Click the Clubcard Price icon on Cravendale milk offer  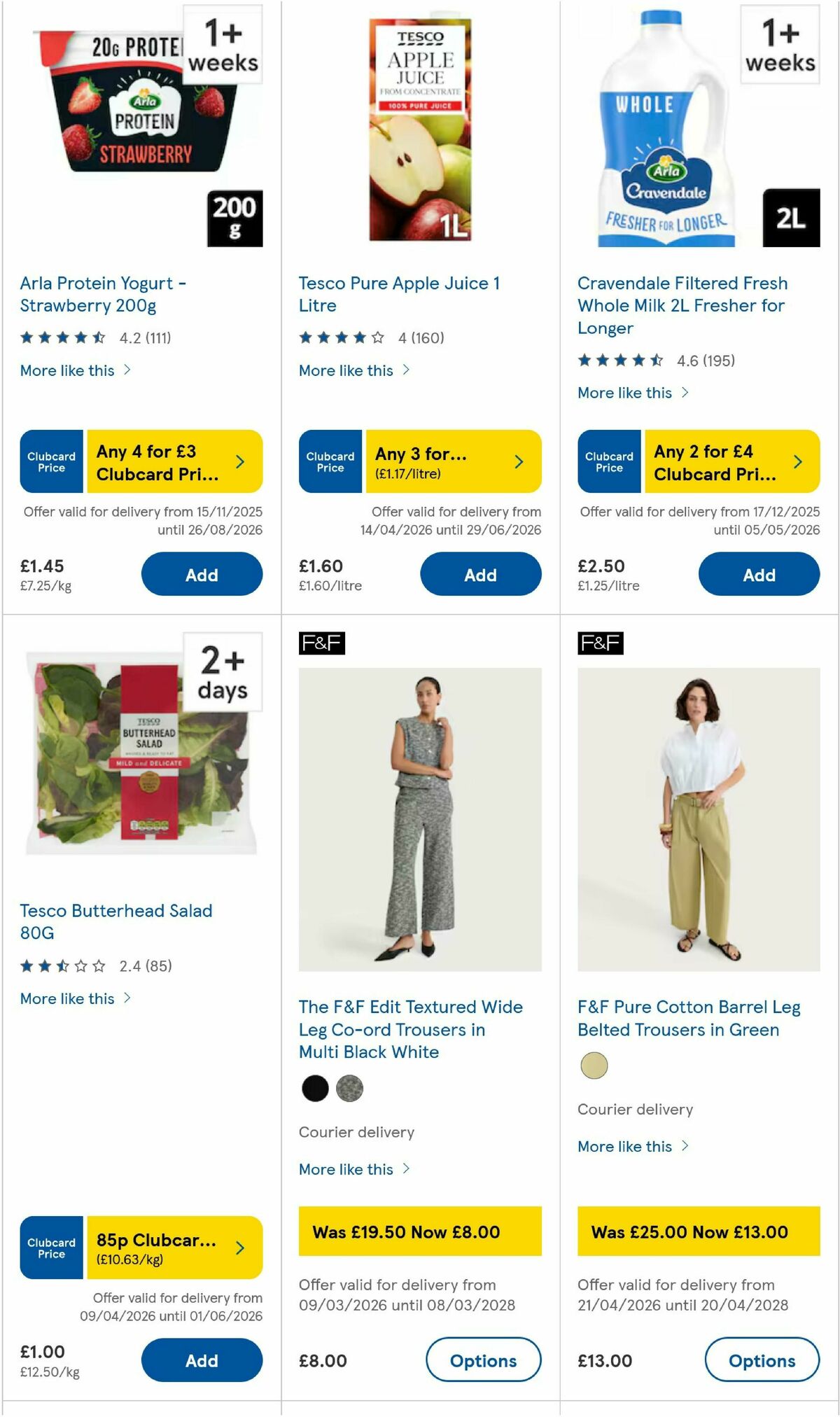[x=609, y=461]
